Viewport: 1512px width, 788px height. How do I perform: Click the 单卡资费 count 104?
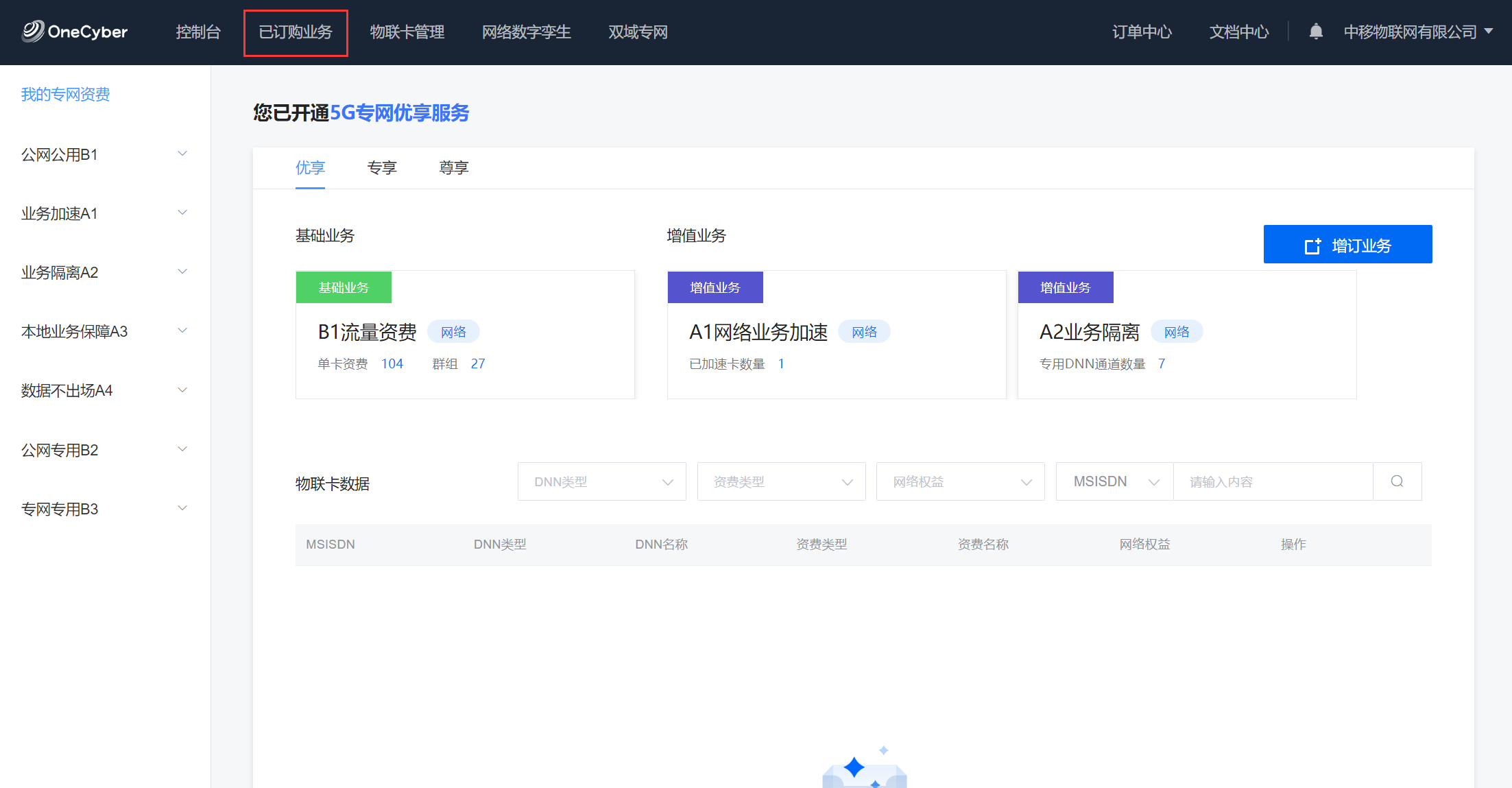392,364
